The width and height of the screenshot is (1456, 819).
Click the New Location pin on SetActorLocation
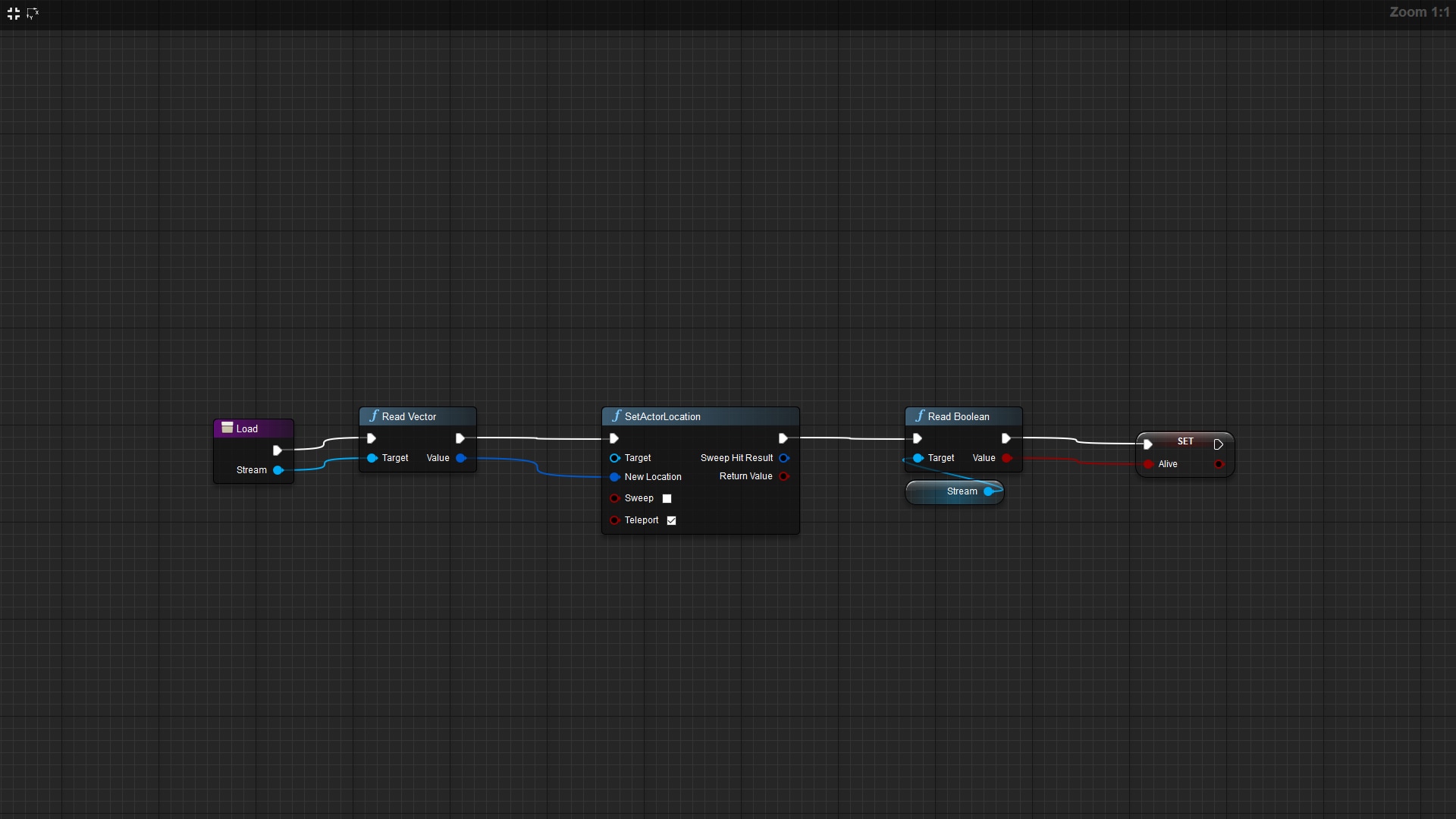[614, 477]
